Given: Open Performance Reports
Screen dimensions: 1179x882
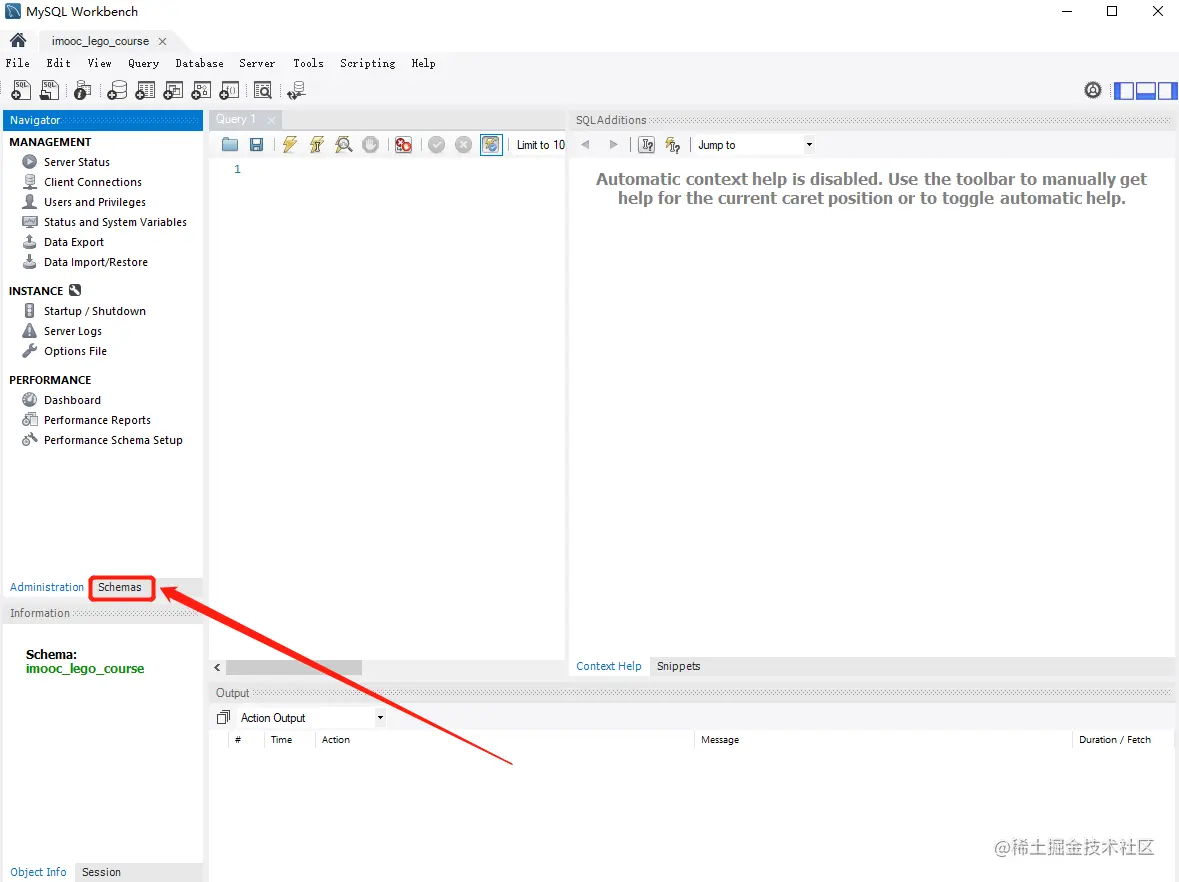Looking at the screenshot, I should [x=97, y=420].
